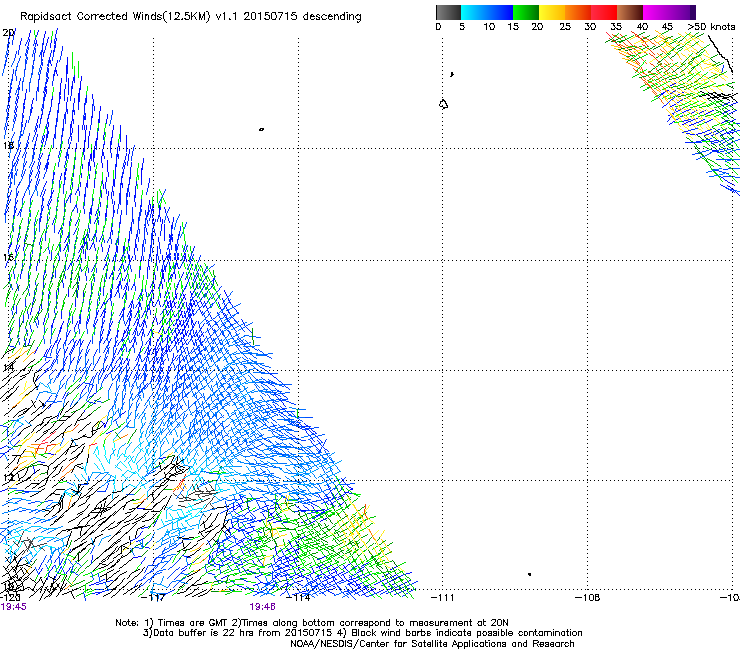Click the longitude axis label '-114'
The image size is (740, 650).
(x=298, y=598)
